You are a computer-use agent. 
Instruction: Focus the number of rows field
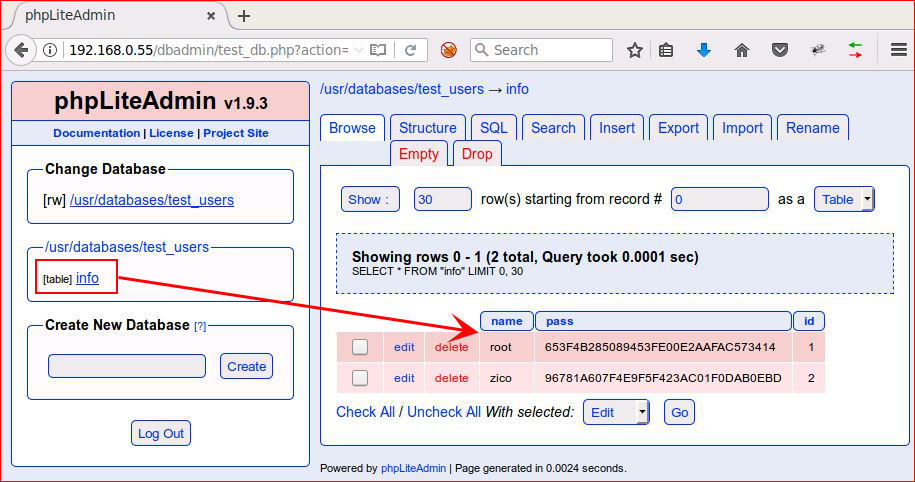(442, 200)
